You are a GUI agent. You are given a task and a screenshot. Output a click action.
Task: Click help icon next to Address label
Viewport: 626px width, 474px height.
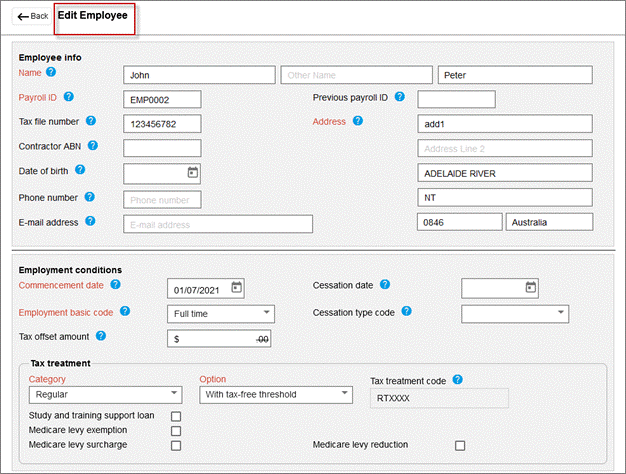[358, 121]
